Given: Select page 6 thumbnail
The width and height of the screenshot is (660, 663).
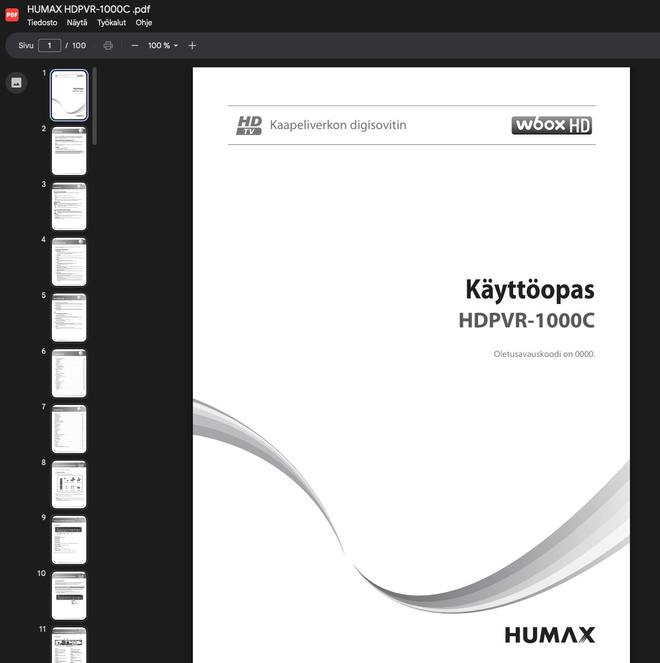Looking at the screenshot, I should [x=69, y=373].
